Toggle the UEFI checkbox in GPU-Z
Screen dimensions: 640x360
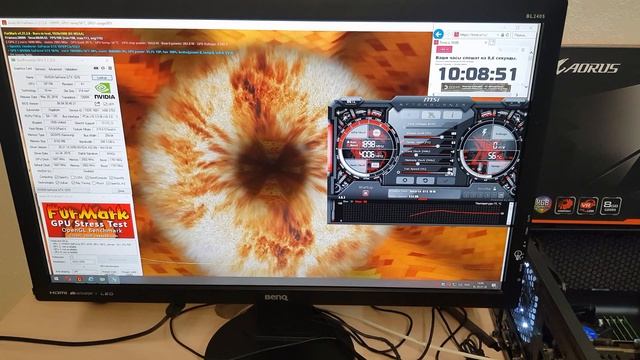pyautogui.click(x=106, y=104)
